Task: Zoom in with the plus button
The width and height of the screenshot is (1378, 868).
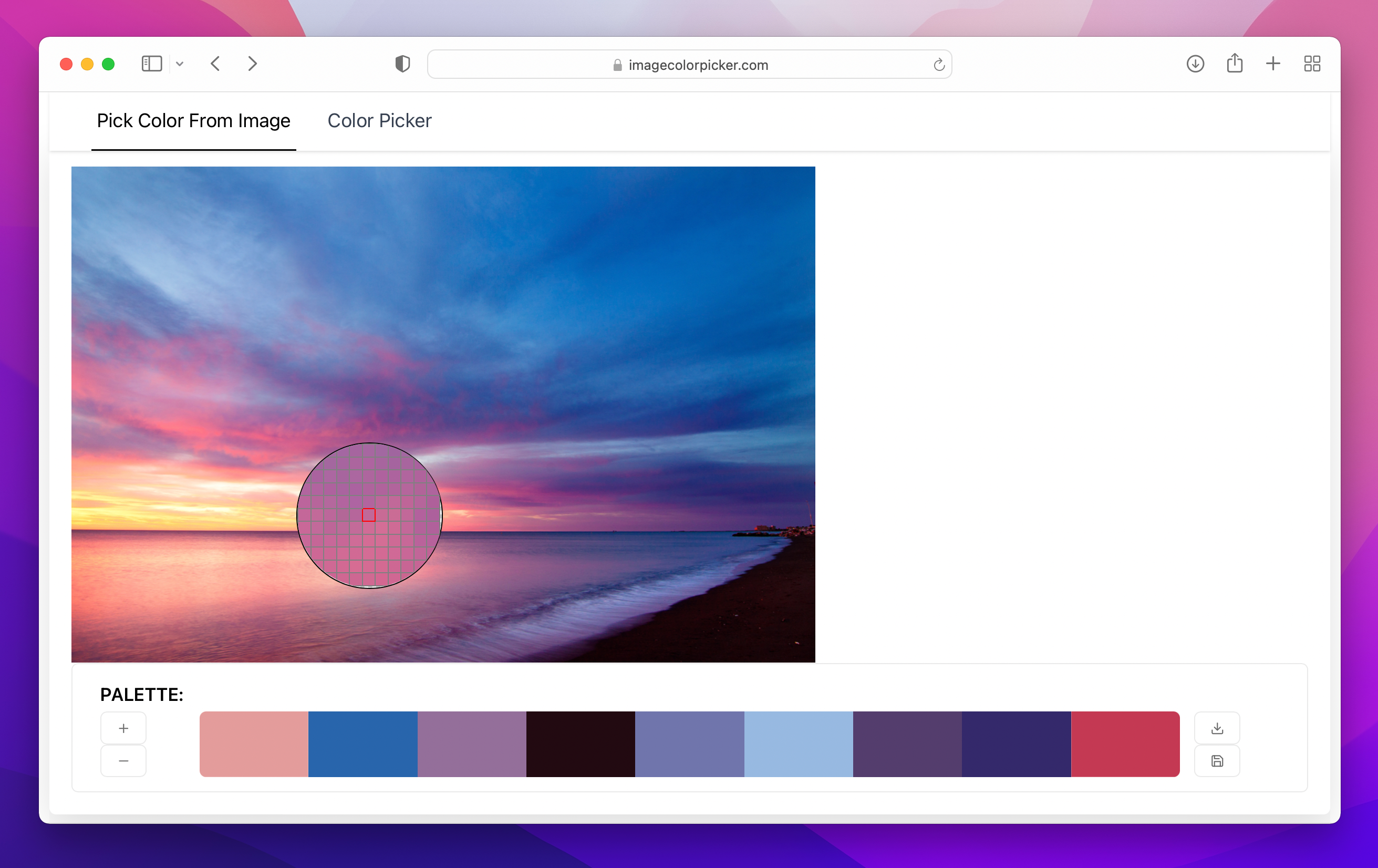Action: (123, 728)
